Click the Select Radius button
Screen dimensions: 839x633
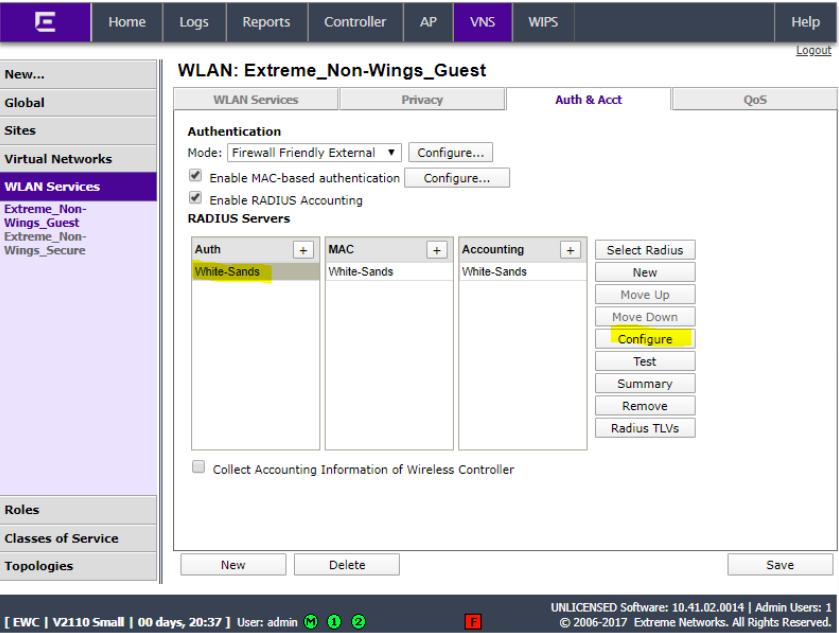coord(645,250)
